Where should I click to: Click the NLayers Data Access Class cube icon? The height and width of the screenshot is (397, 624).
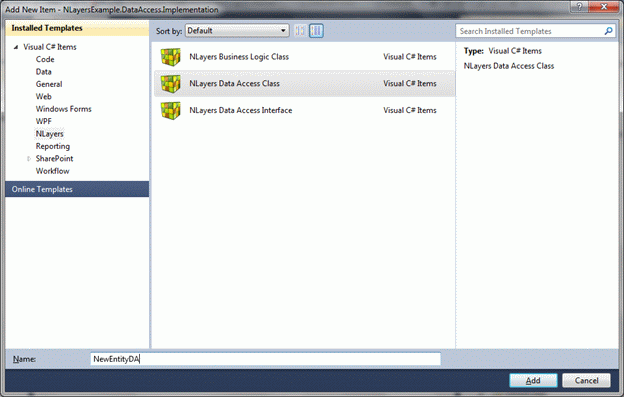pos(170,84)
